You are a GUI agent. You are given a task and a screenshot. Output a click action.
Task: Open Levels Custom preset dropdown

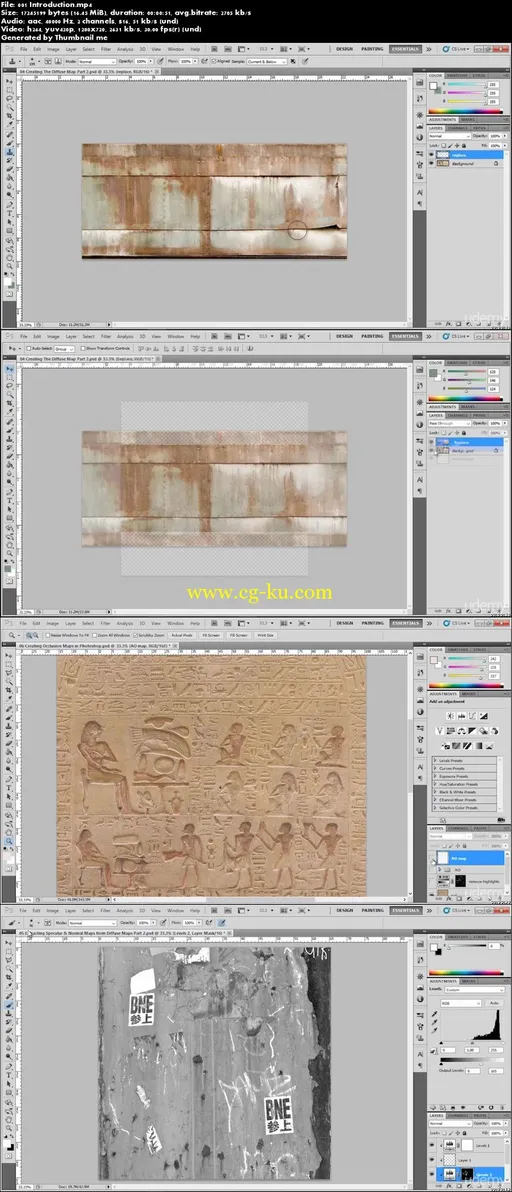[474, 990]
